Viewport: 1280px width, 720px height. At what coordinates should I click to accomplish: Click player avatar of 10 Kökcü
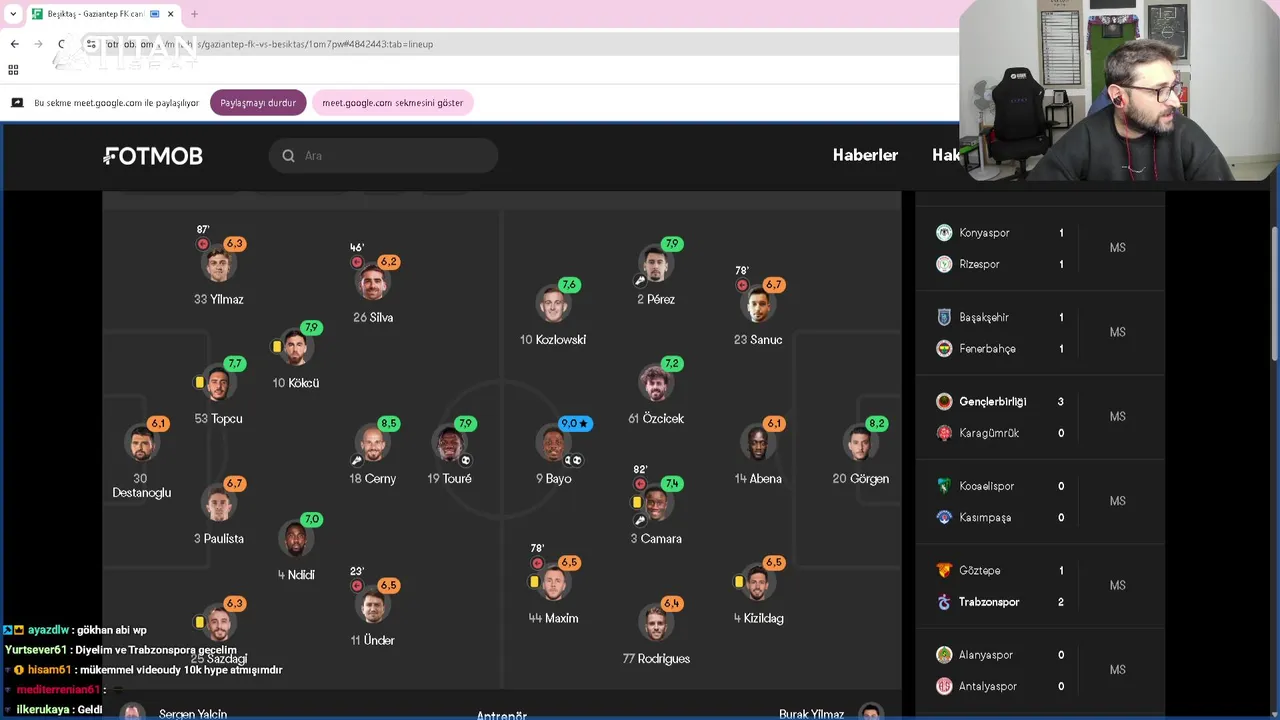click(296, 348)
